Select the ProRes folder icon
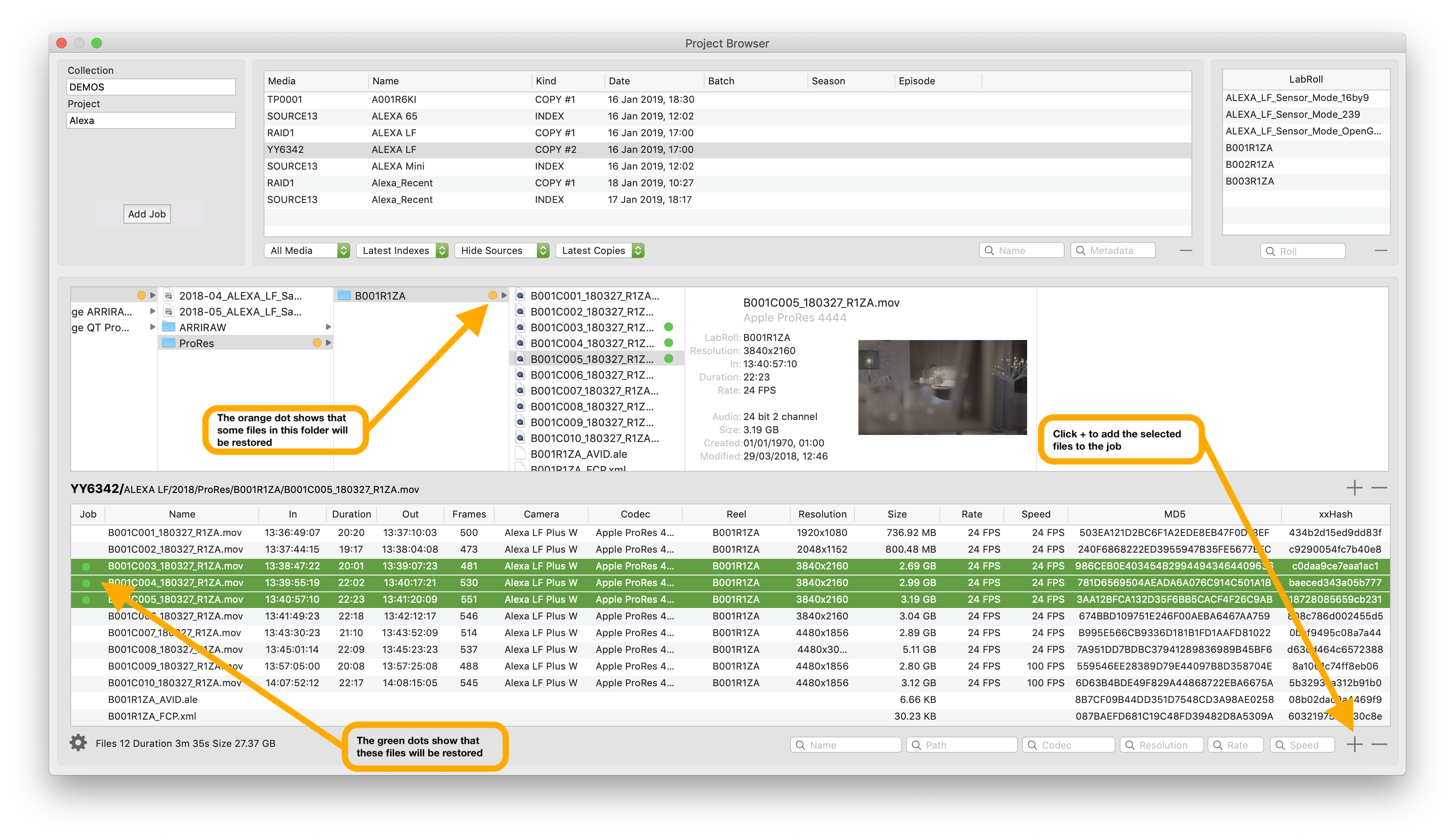The image size is (1455, 840). tap(169, 343)
